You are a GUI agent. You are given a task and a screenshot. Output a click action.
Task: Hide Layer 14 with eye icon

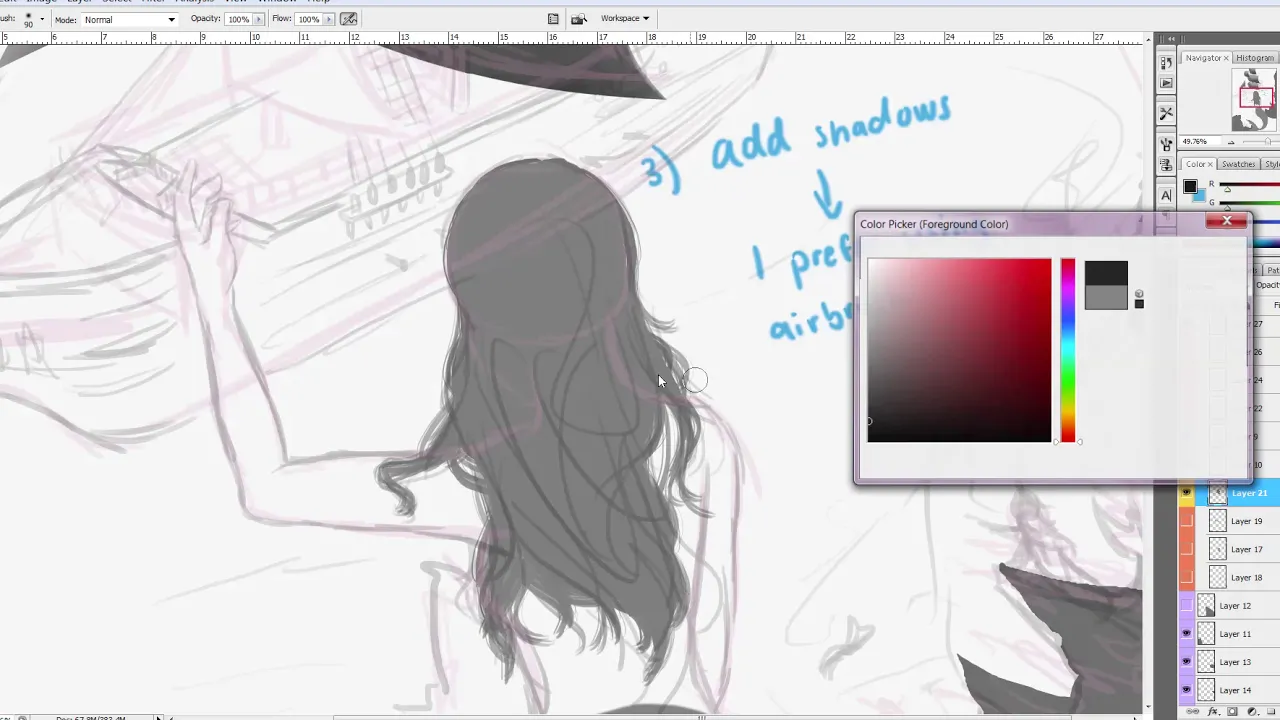coord(1187,689)
